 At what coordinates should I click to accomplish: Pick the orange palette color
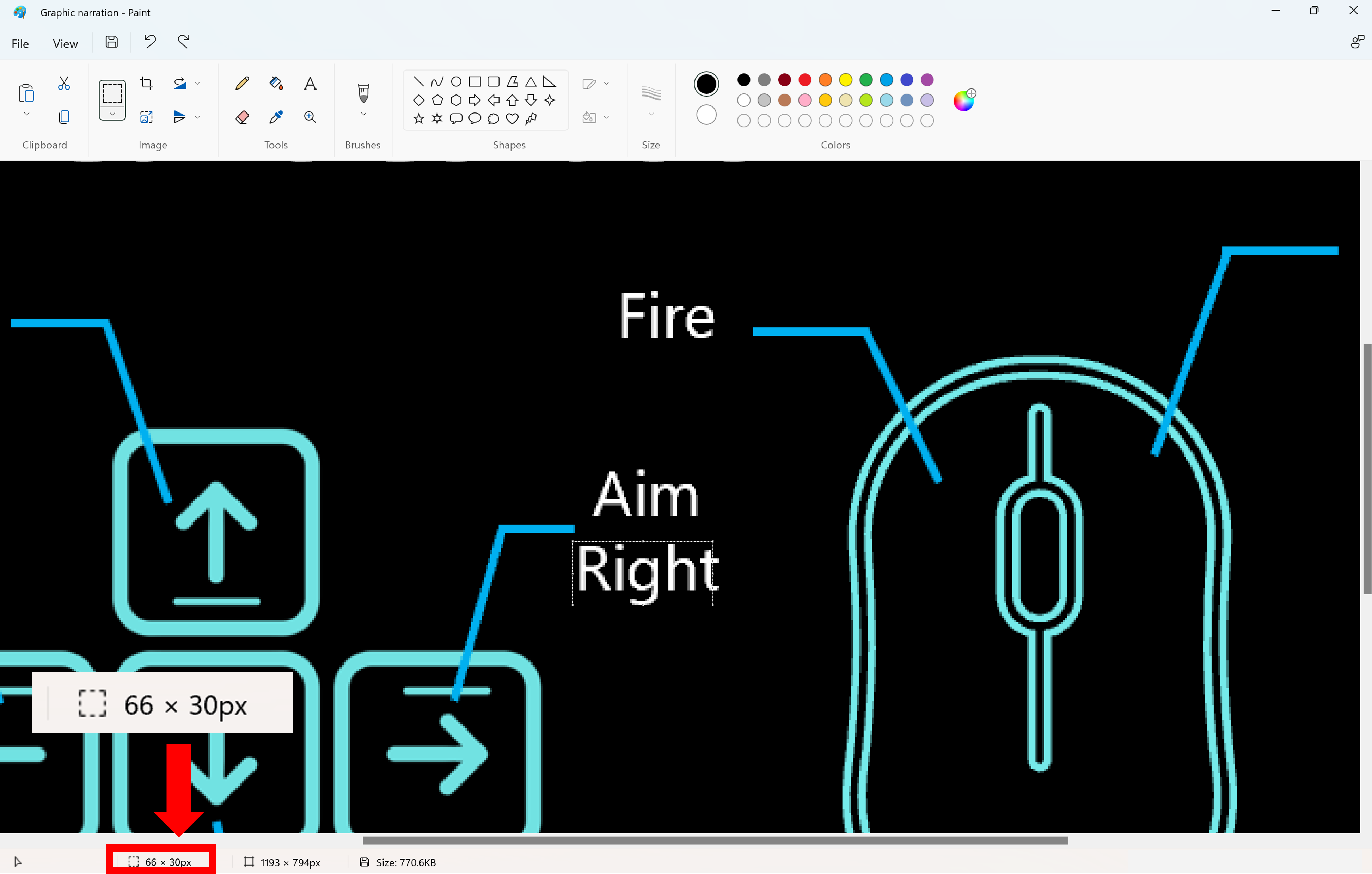click(825, 80)
